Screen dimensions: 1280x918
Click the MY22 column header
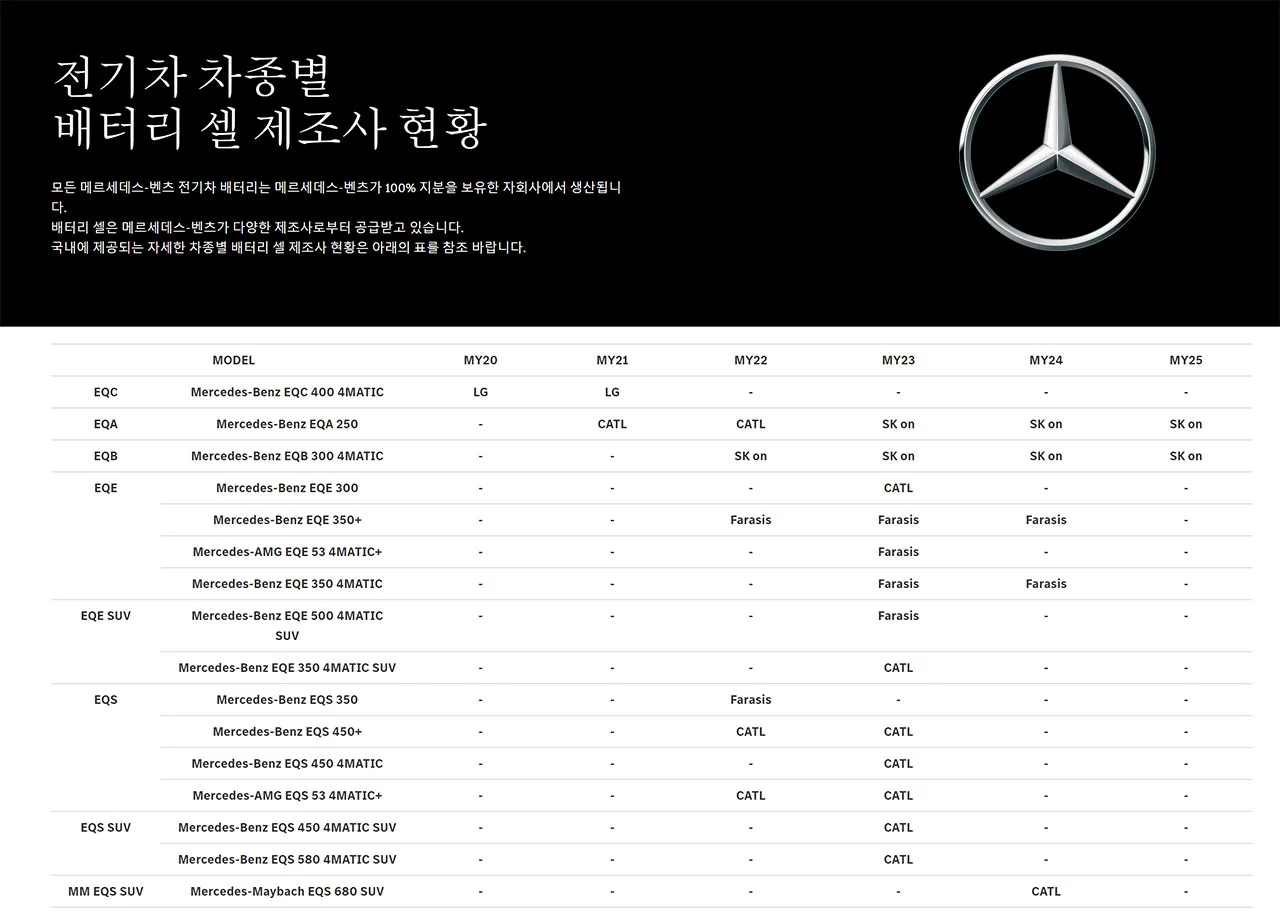750,360
